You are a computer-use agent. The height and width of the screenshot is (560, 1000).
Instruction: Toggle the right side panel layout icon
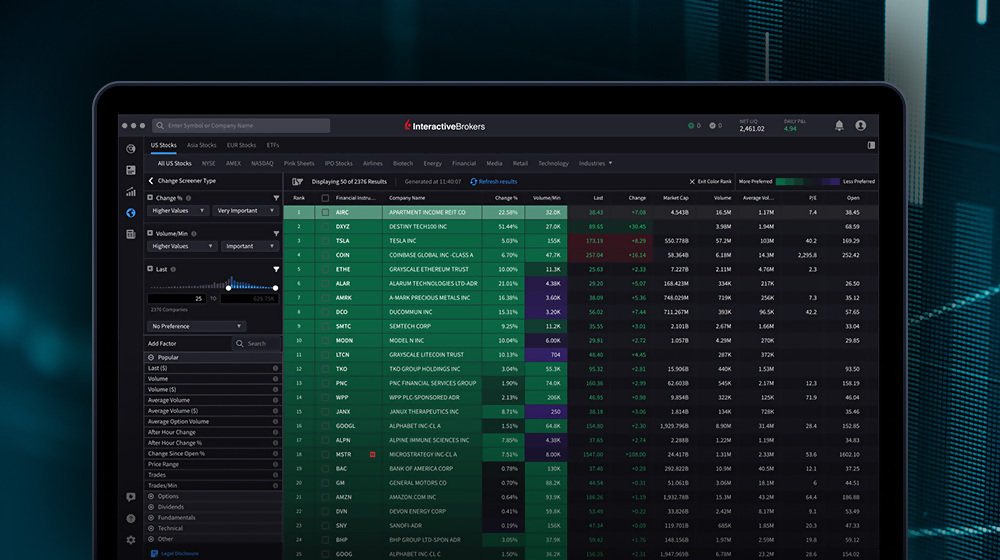[872, 145]
